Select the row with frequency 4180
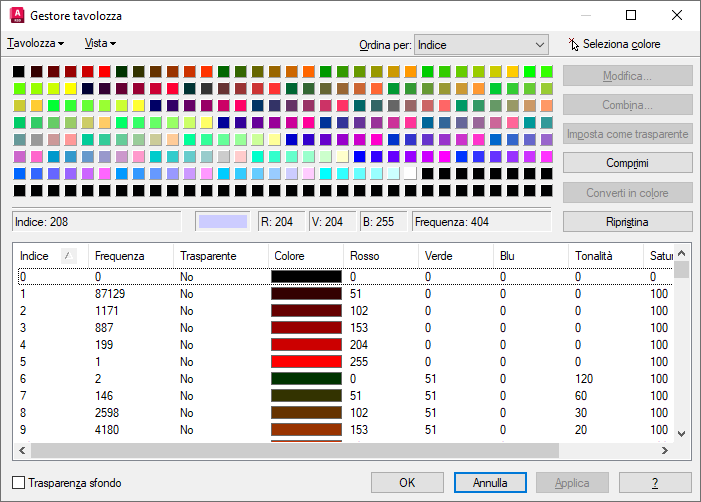701x502 pixels. (345, 430)
